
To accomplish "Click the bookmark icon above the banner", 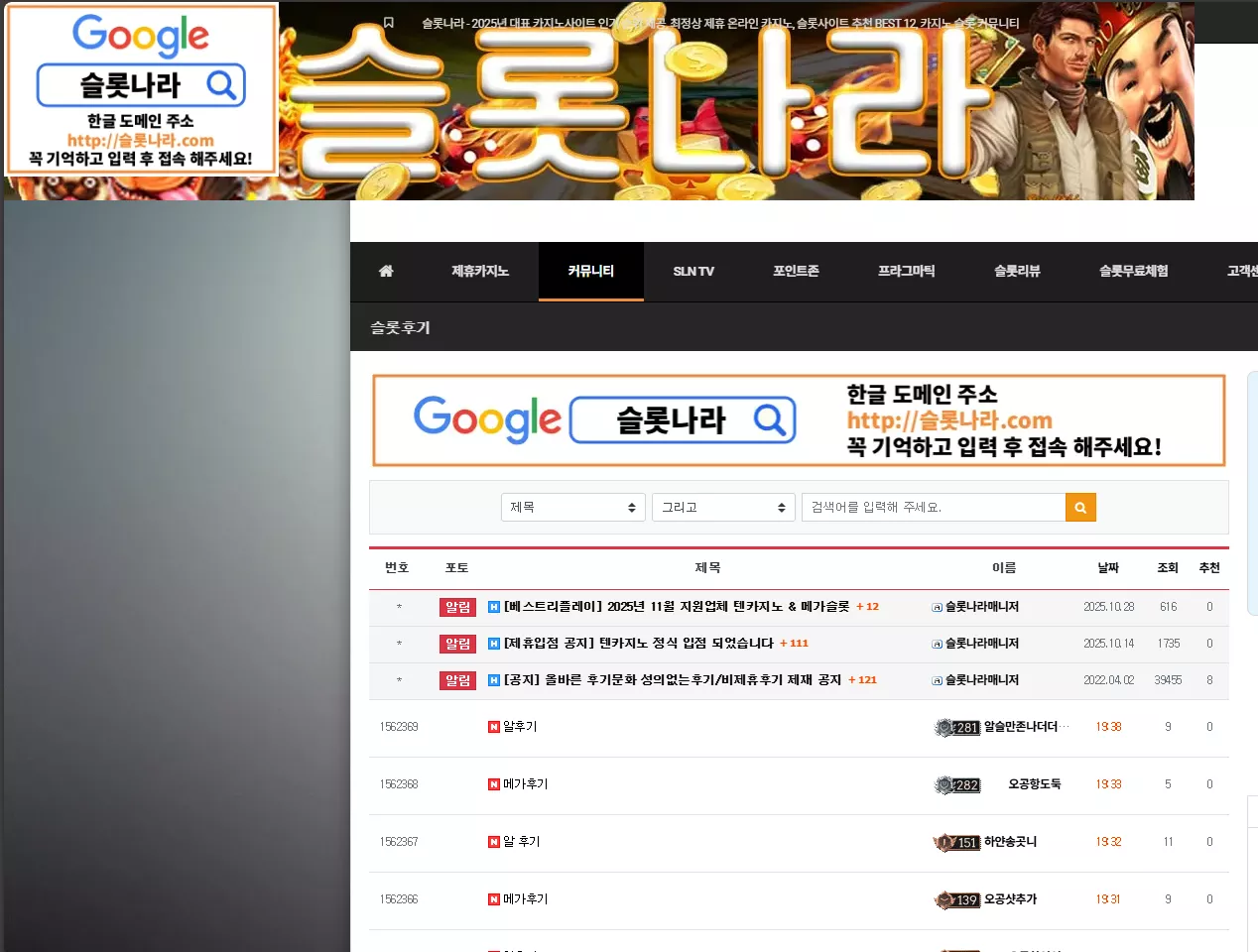I will tap(389, 22).
